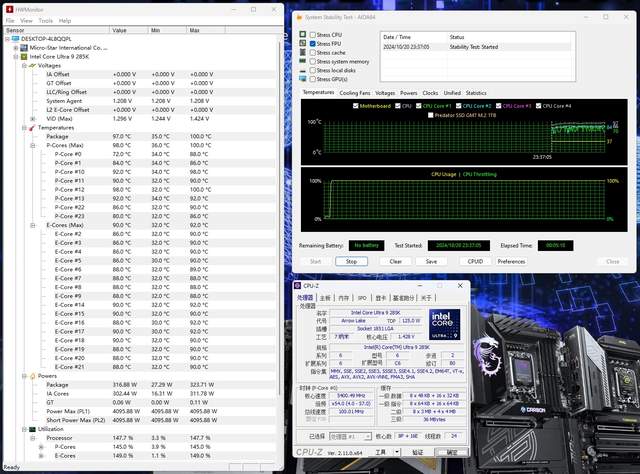This screenshot has height=474, width=640.
Task: Switch to the Cooling Fans tab
Action: click(355, 93)
